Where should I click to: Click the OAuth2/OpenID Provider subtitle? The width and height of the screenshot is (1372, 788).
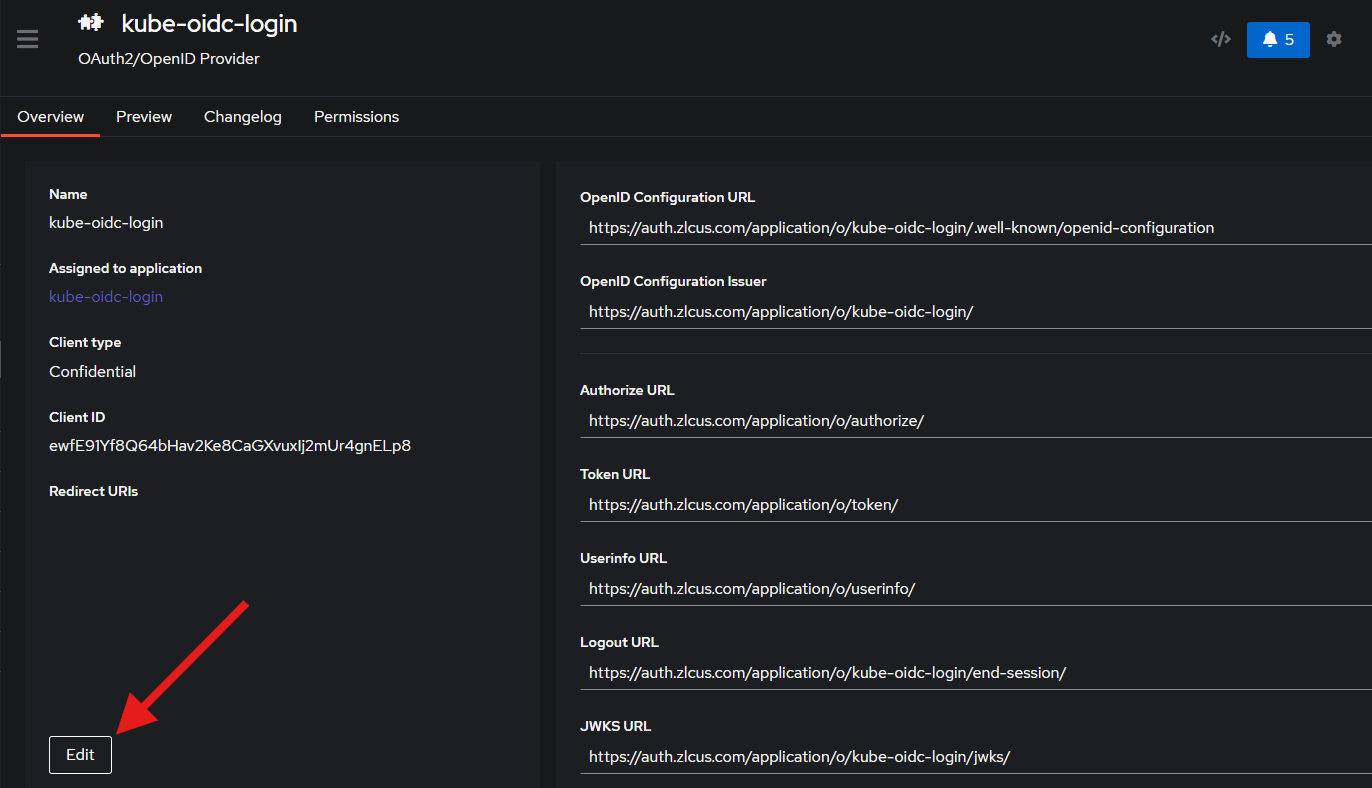(169, 59)
